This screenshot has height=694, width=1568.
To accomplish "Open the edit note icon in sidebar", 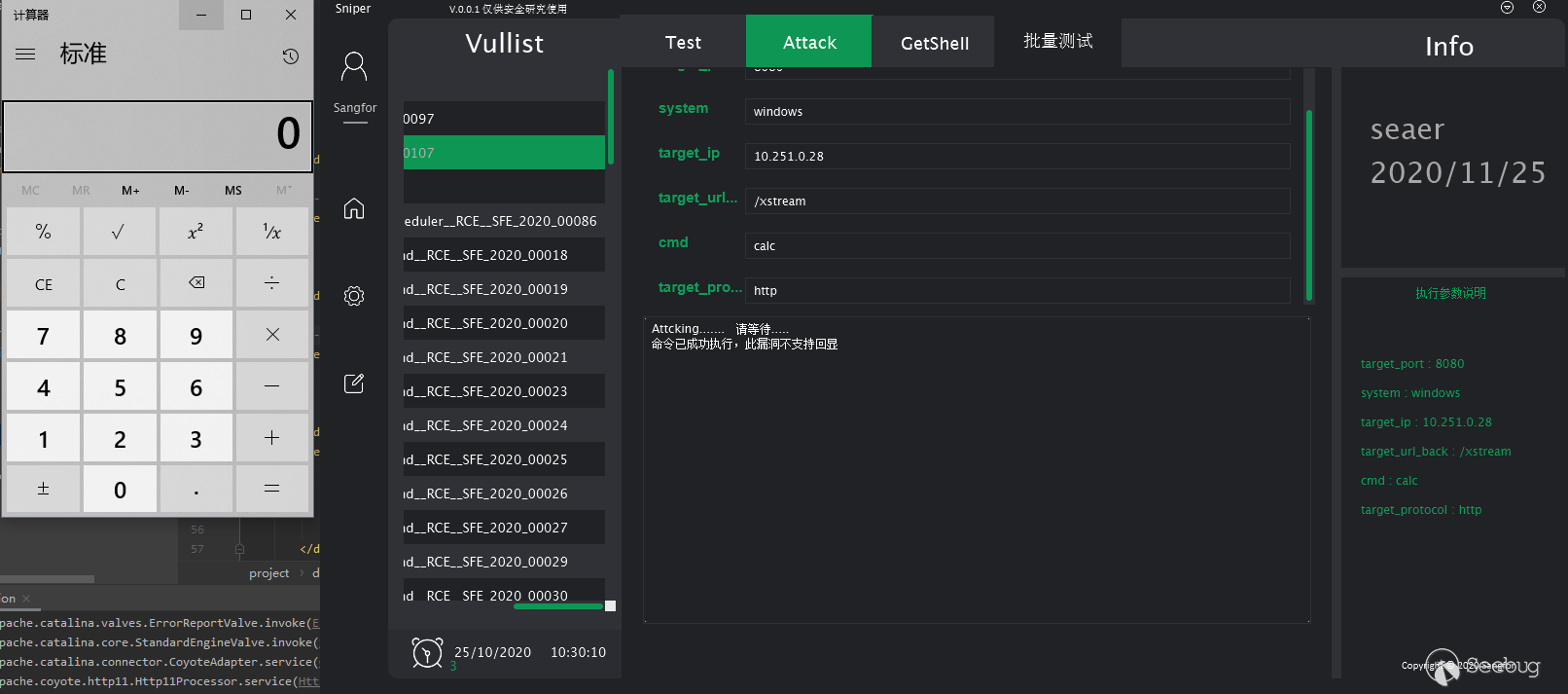I will [354, 384].
